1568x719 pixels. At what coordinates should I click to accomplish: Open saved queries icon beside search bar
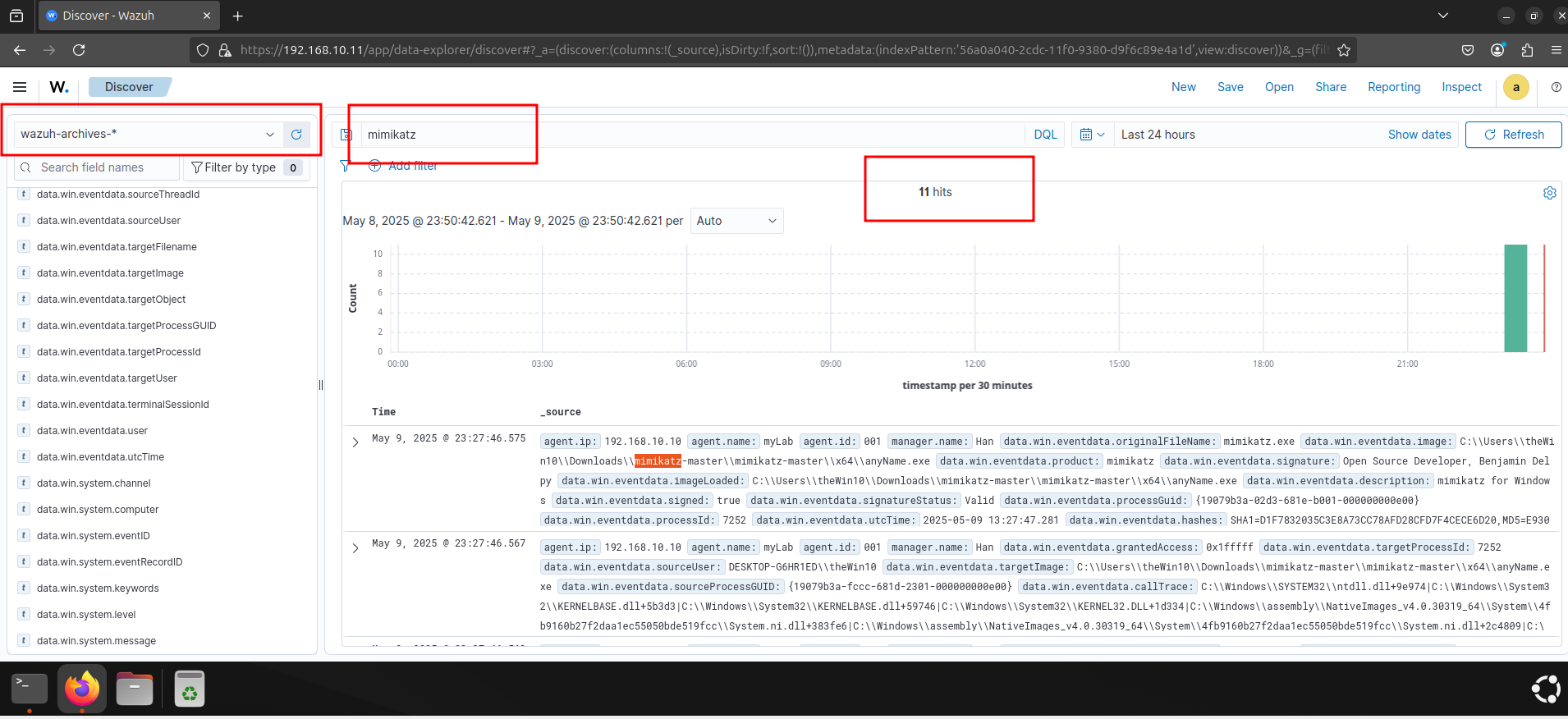click(x=346, y=135)
